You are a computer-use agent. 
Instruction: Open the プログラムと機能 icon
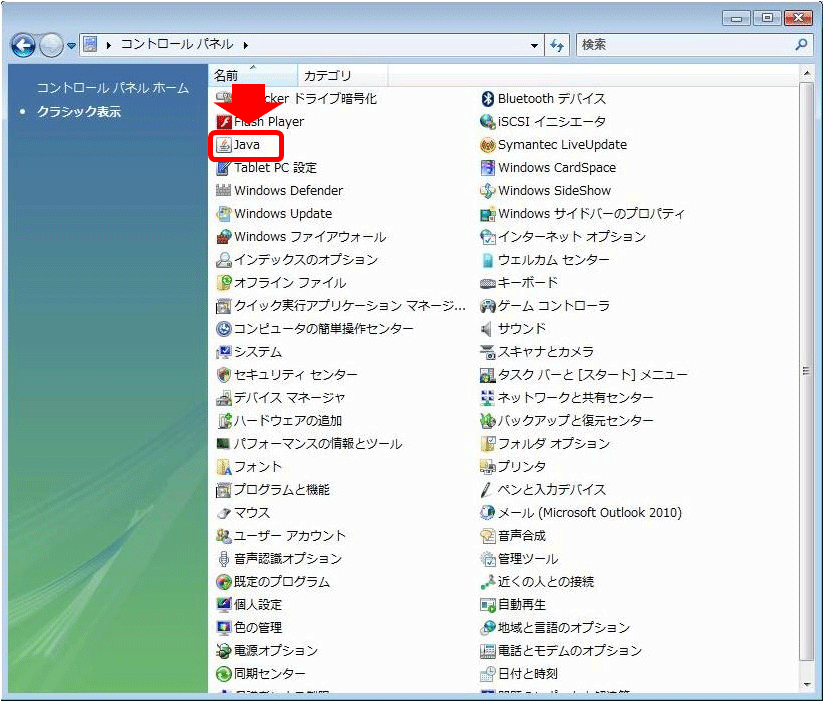point(224,490)
